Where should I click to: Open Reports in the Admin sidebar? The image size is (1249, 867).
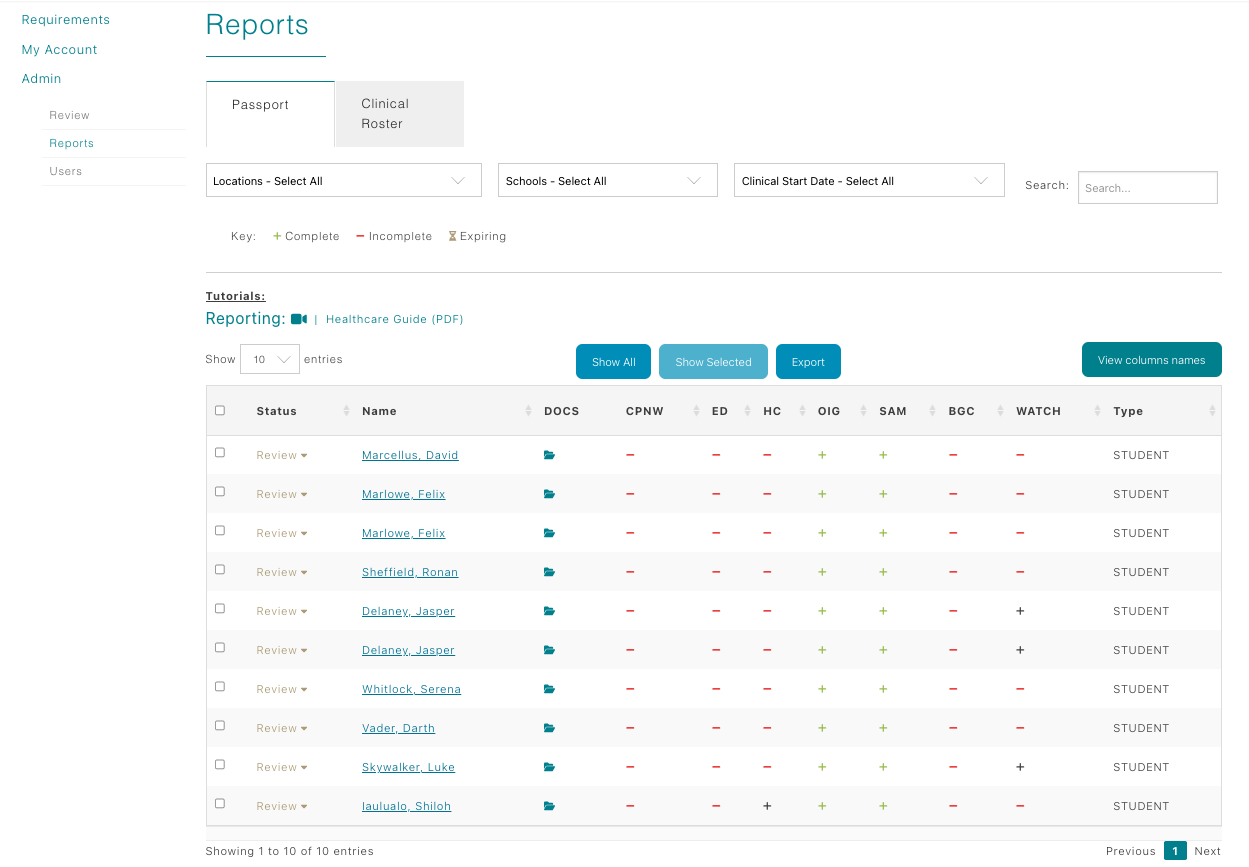click(x=71, y=143)
